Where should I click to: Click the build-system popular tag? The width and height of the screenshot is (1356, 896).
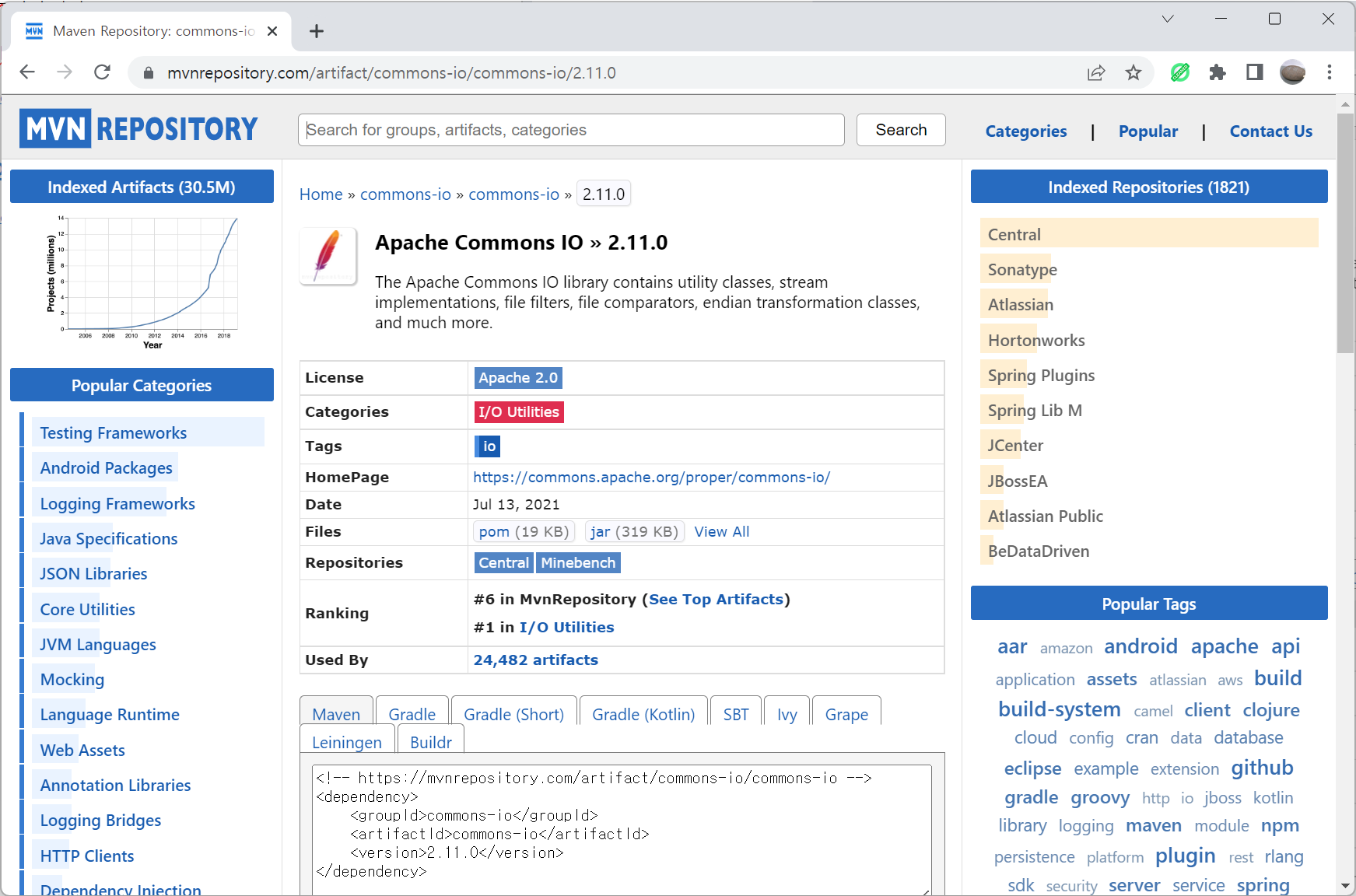click(x=1060, y=709)
